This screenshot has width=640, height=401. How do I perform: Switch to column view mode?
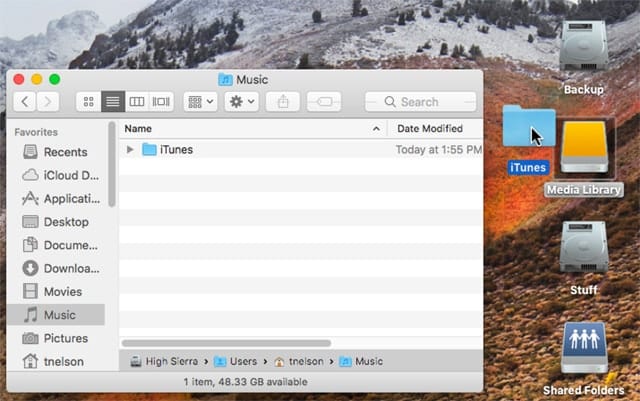137,102
